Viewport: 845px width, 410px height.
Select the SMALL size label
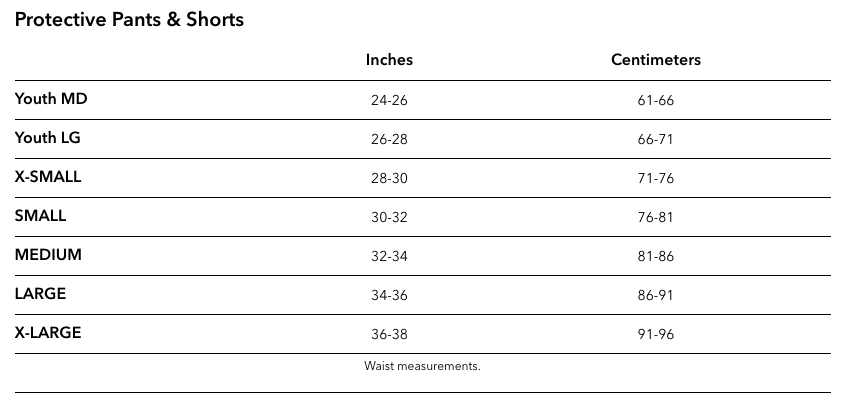[x=40, y=216]
